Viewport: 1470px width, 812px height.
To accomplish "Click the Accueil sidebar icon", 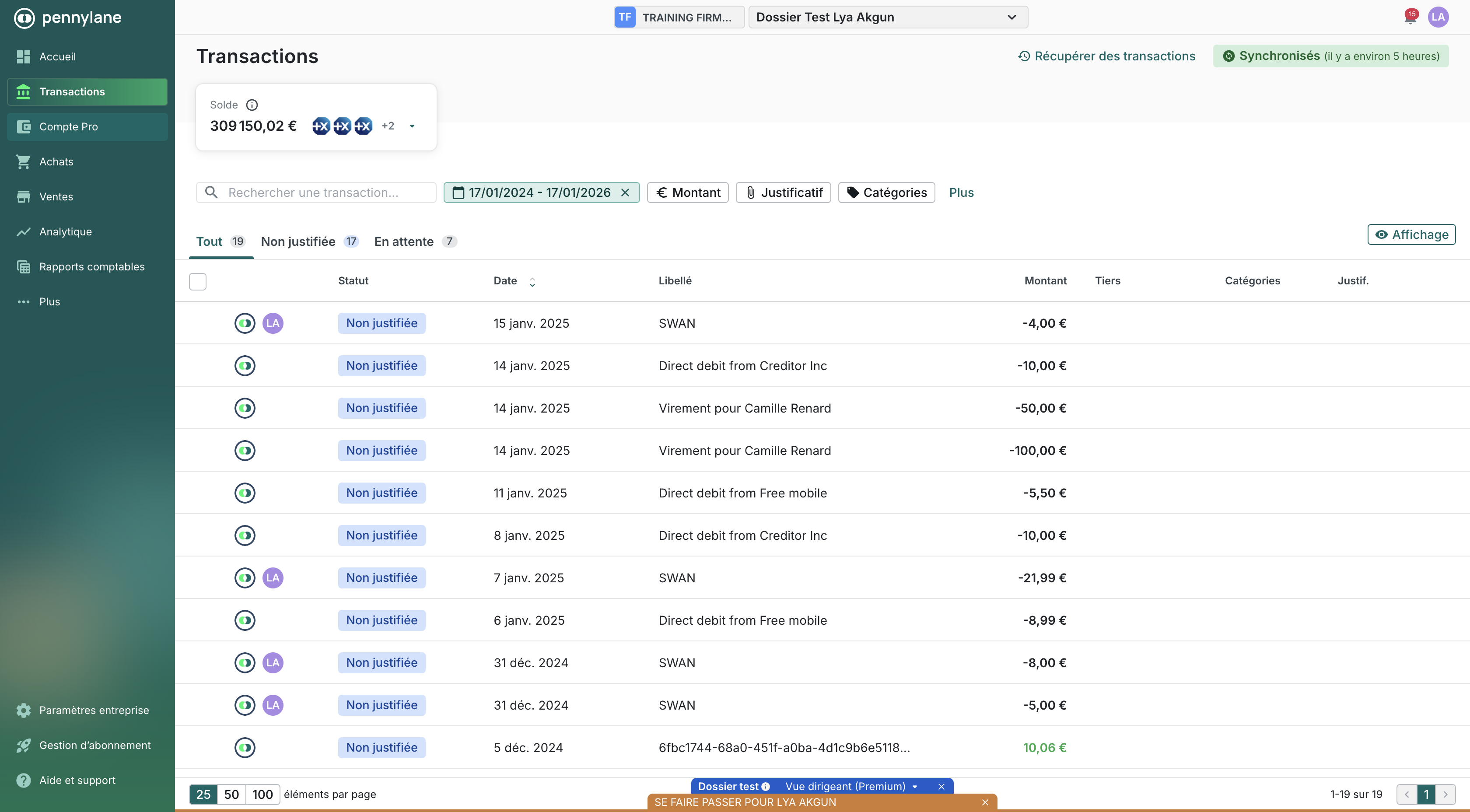I will [23, 56].
